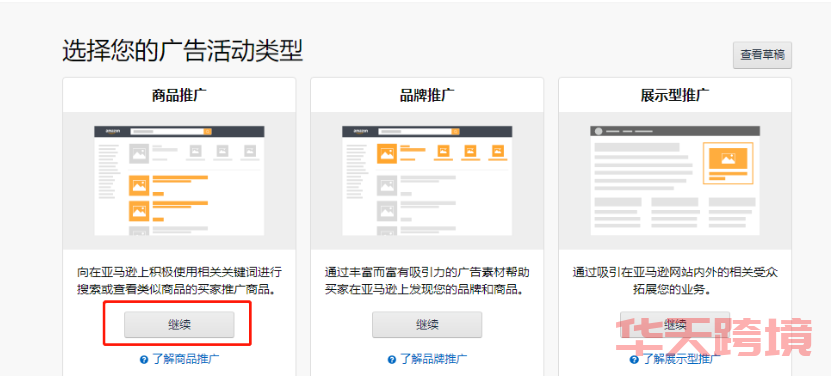Open 了解展示型推广 help link

682,359
